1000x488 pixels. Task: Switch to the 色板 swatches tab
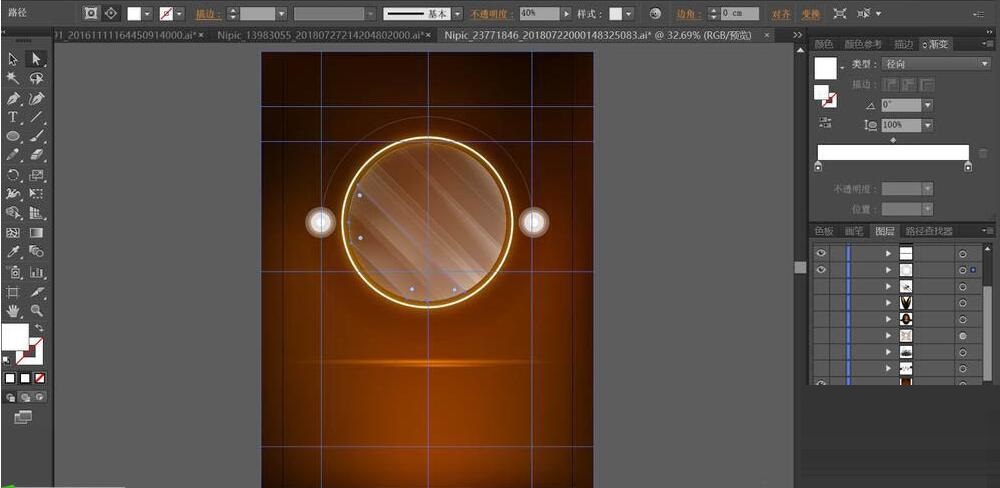click(x=824, y=231)
